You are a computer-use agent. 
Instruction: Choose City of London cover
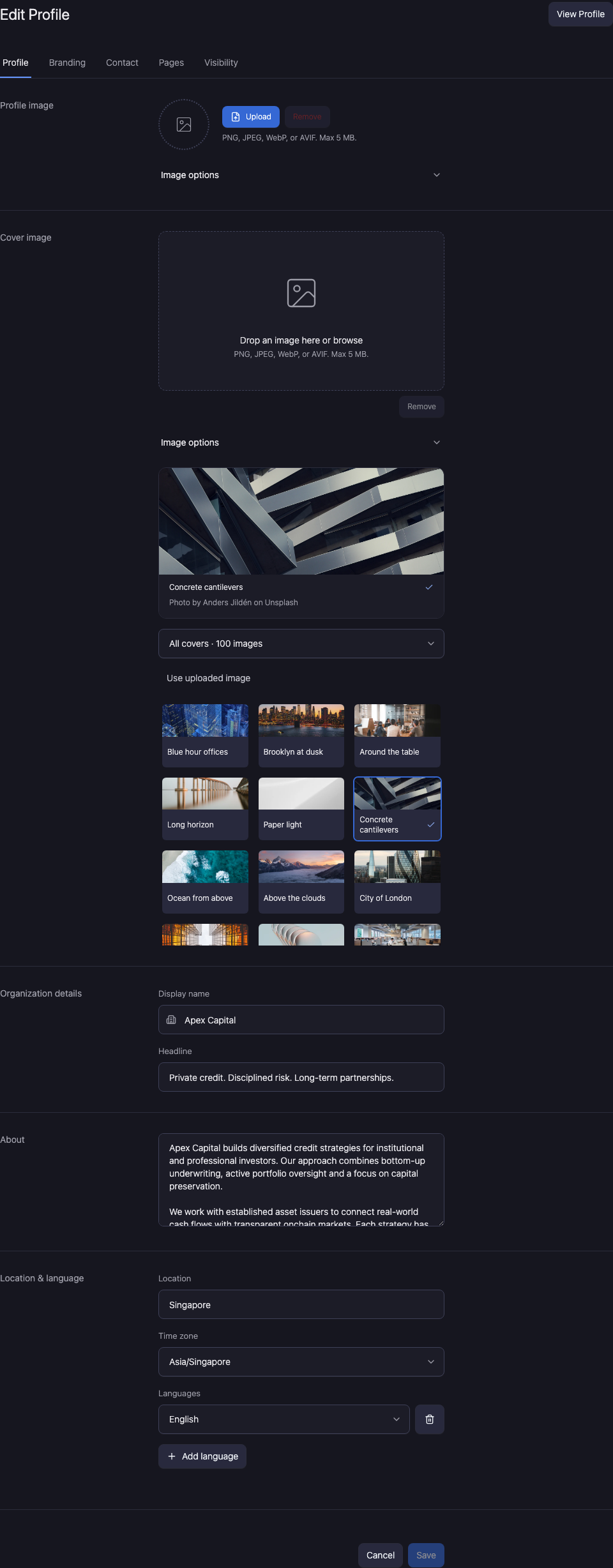coord(397,882)
